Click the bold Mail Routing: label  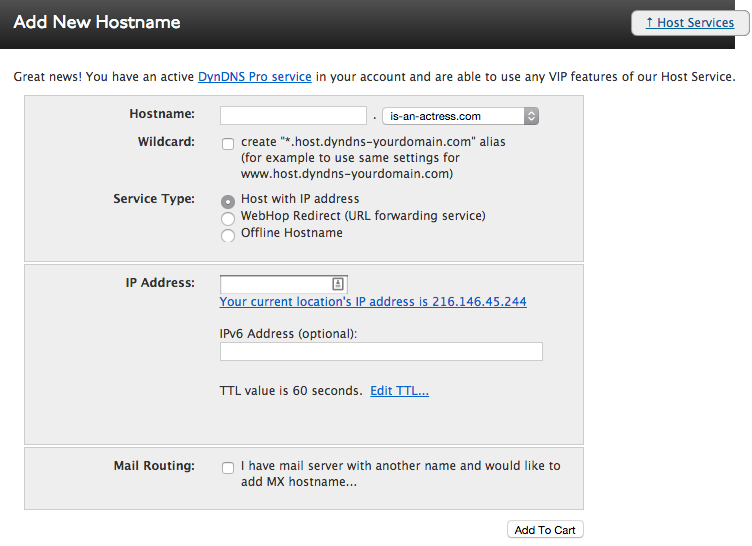click(154, 466)
